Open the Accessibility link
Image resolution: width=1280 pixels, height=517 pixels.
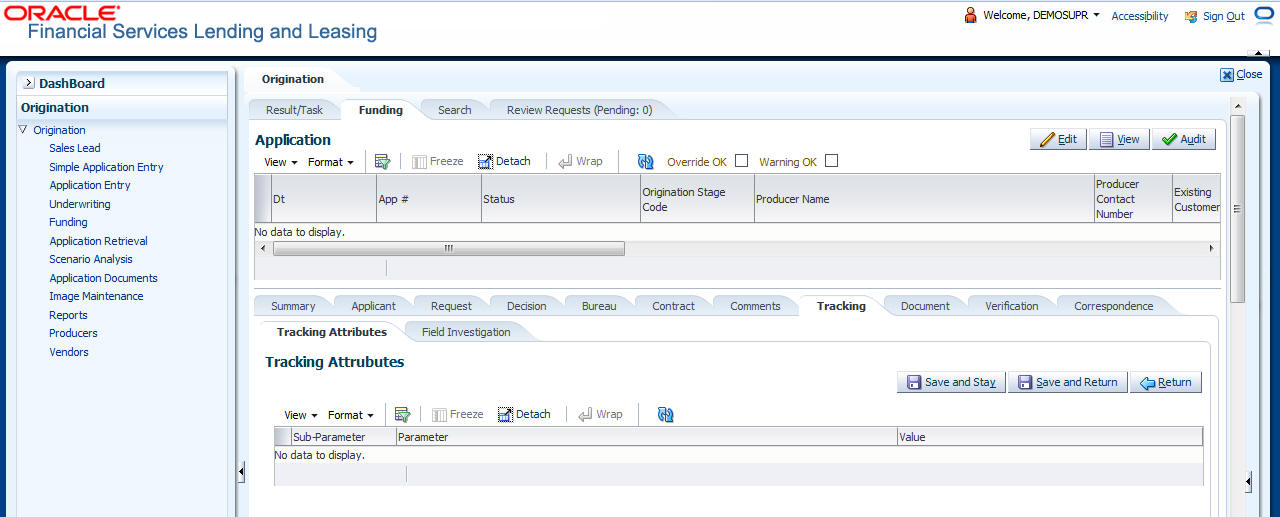tap(1140, 16)
